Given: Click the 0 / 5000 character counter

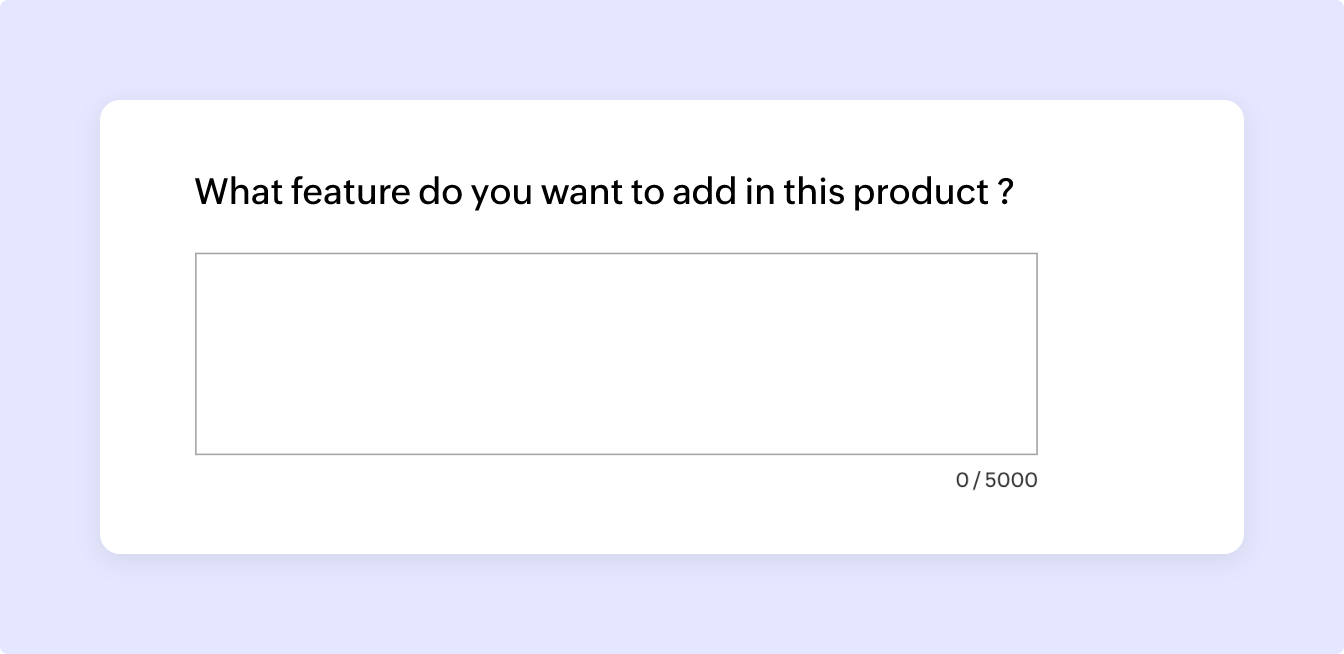Looking at the screenshot, I should click(x=996, y=480).
